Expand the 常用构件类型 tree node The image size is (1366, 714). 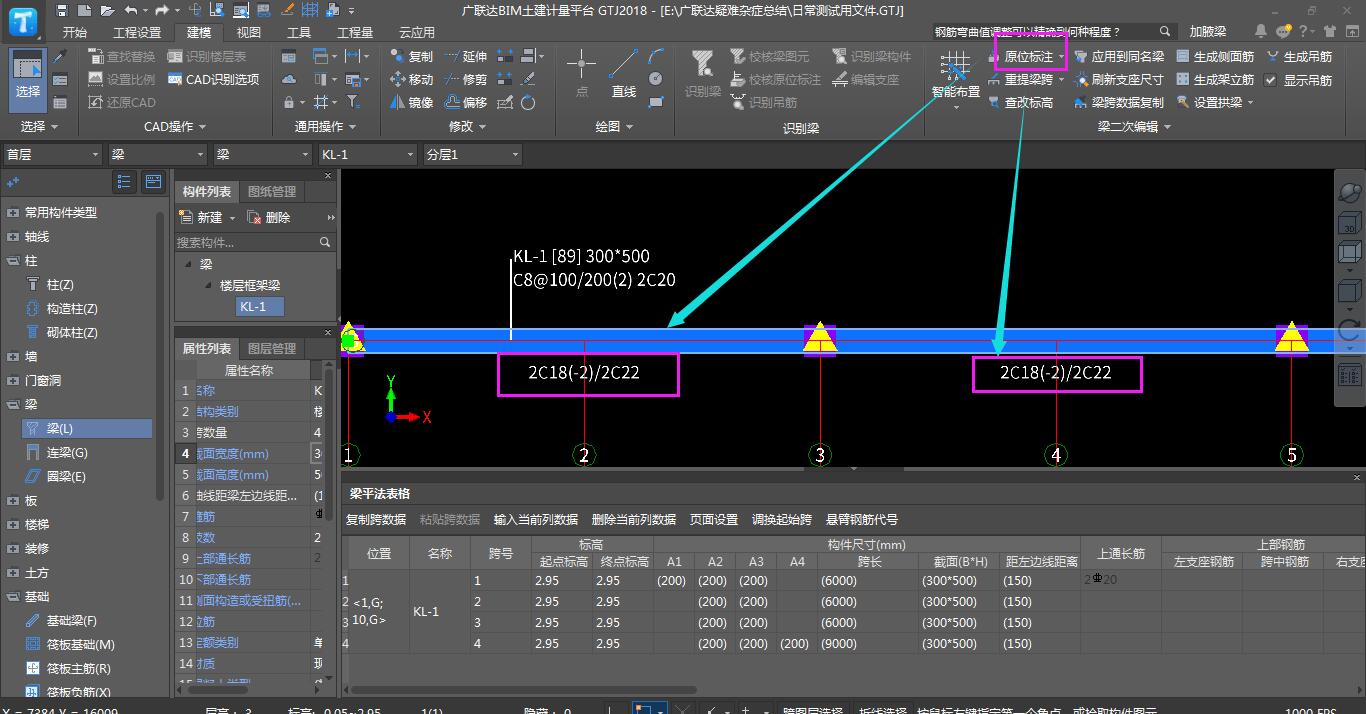[x=12, y=213]
